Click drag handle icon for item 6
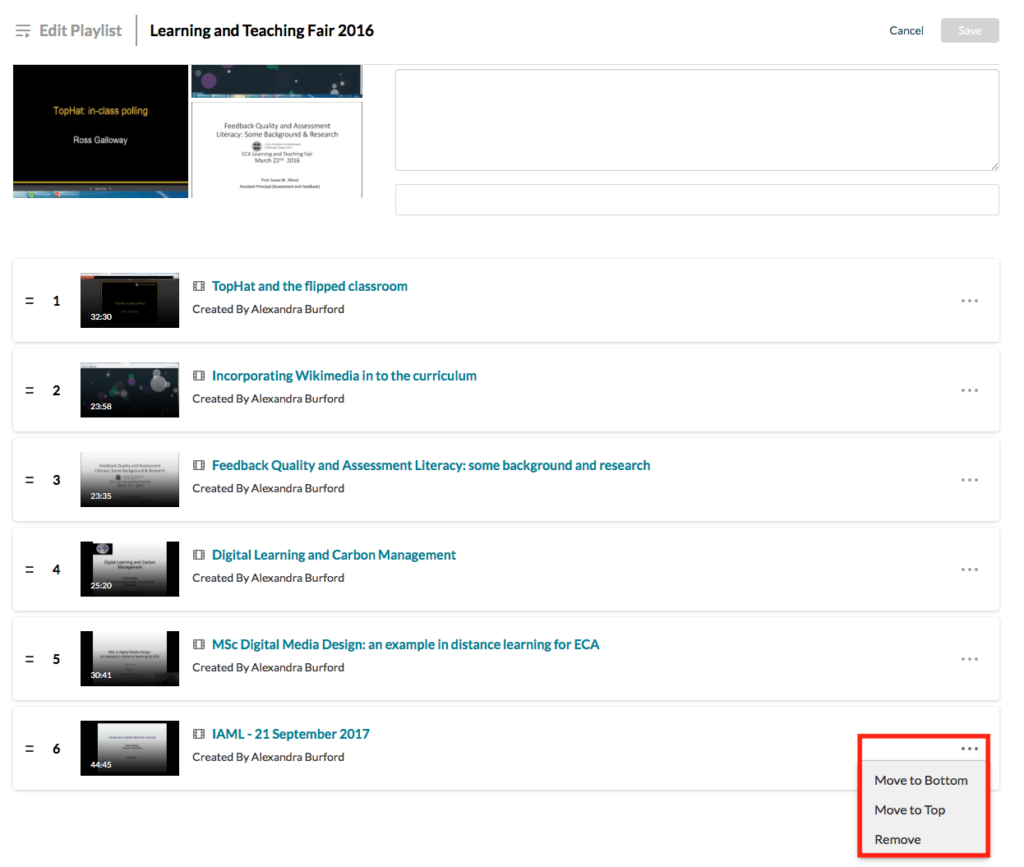 (x=29, y=749)
